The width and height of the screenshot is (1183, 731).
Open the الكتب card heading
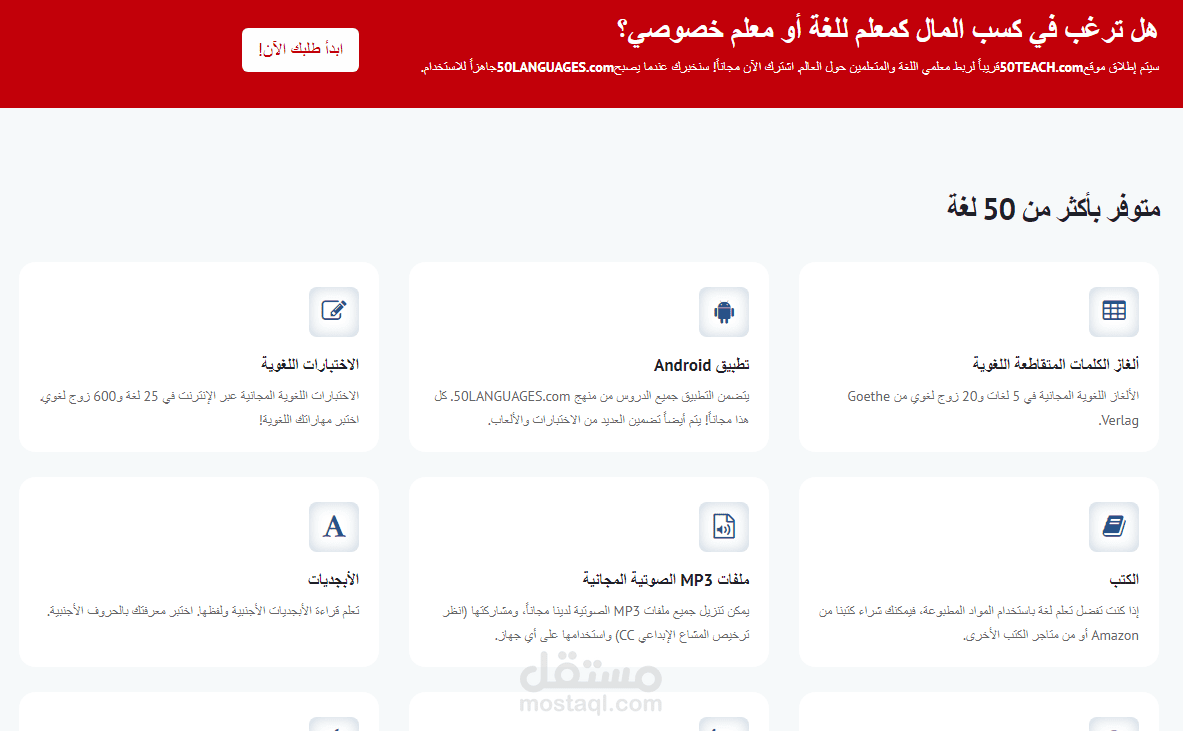click(x=1124, y=579)
